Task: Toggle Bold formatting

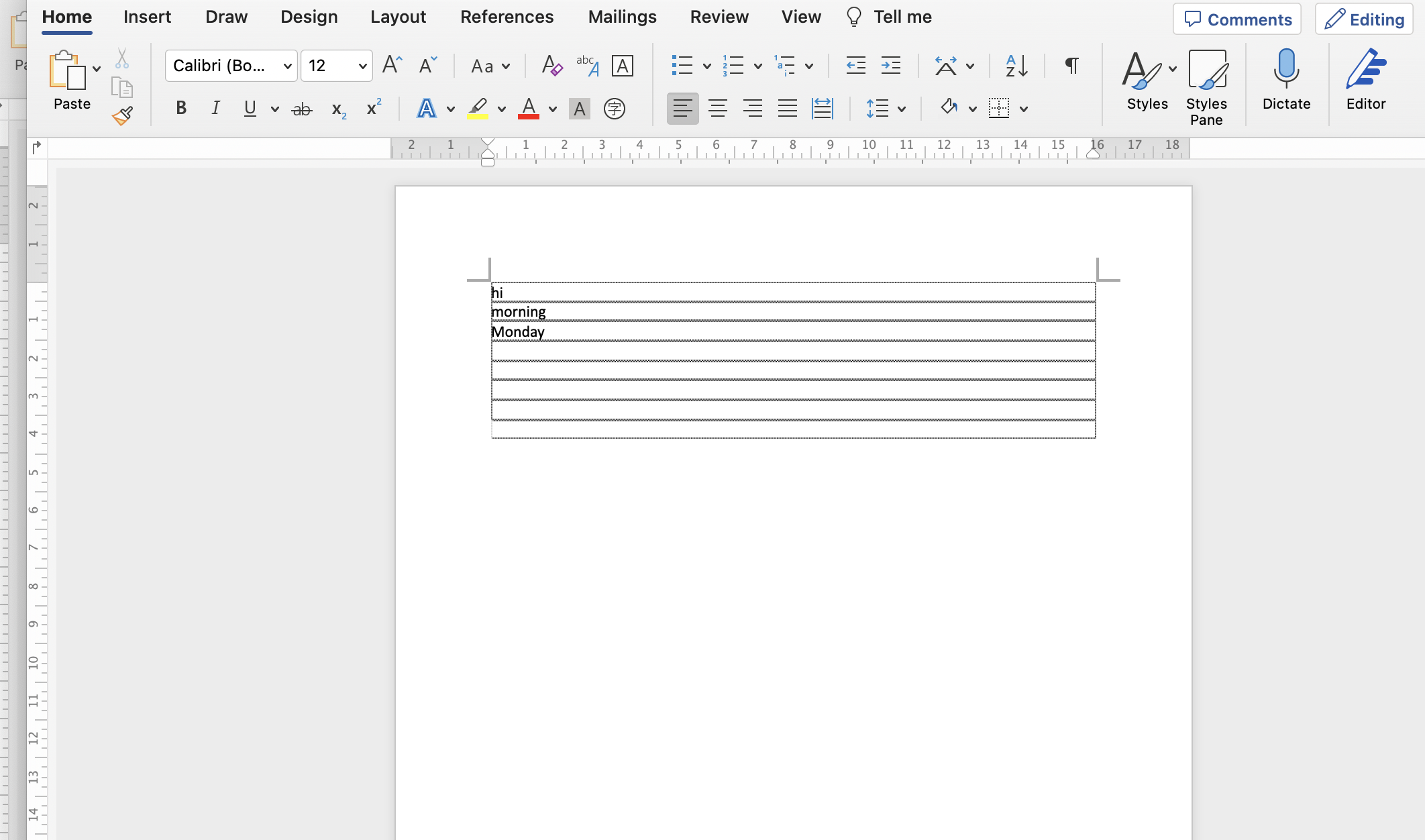Action: pos(180,108)
